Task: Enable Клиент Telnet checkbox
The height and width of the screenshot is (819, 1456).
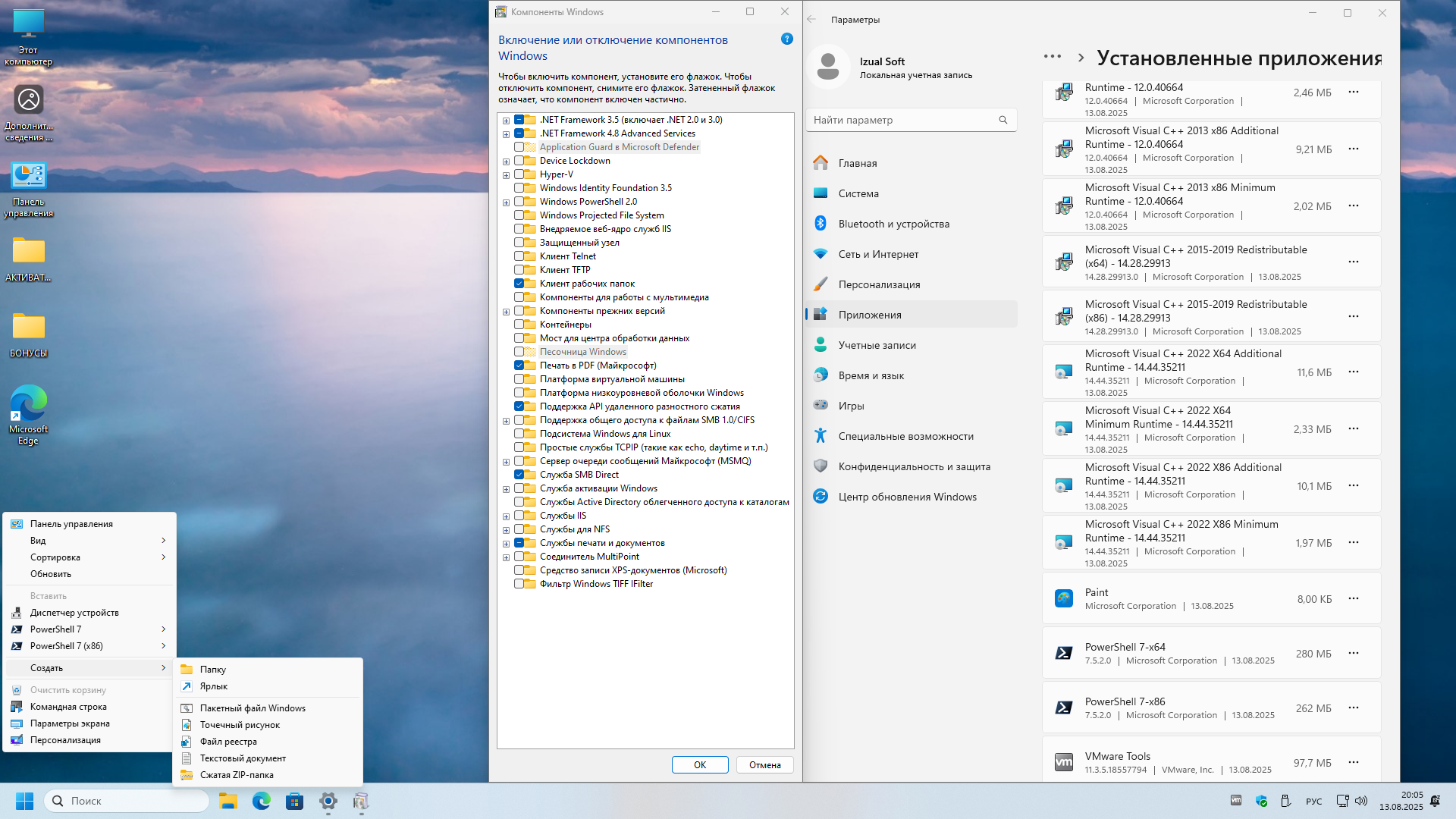Action: pos(519,256)
